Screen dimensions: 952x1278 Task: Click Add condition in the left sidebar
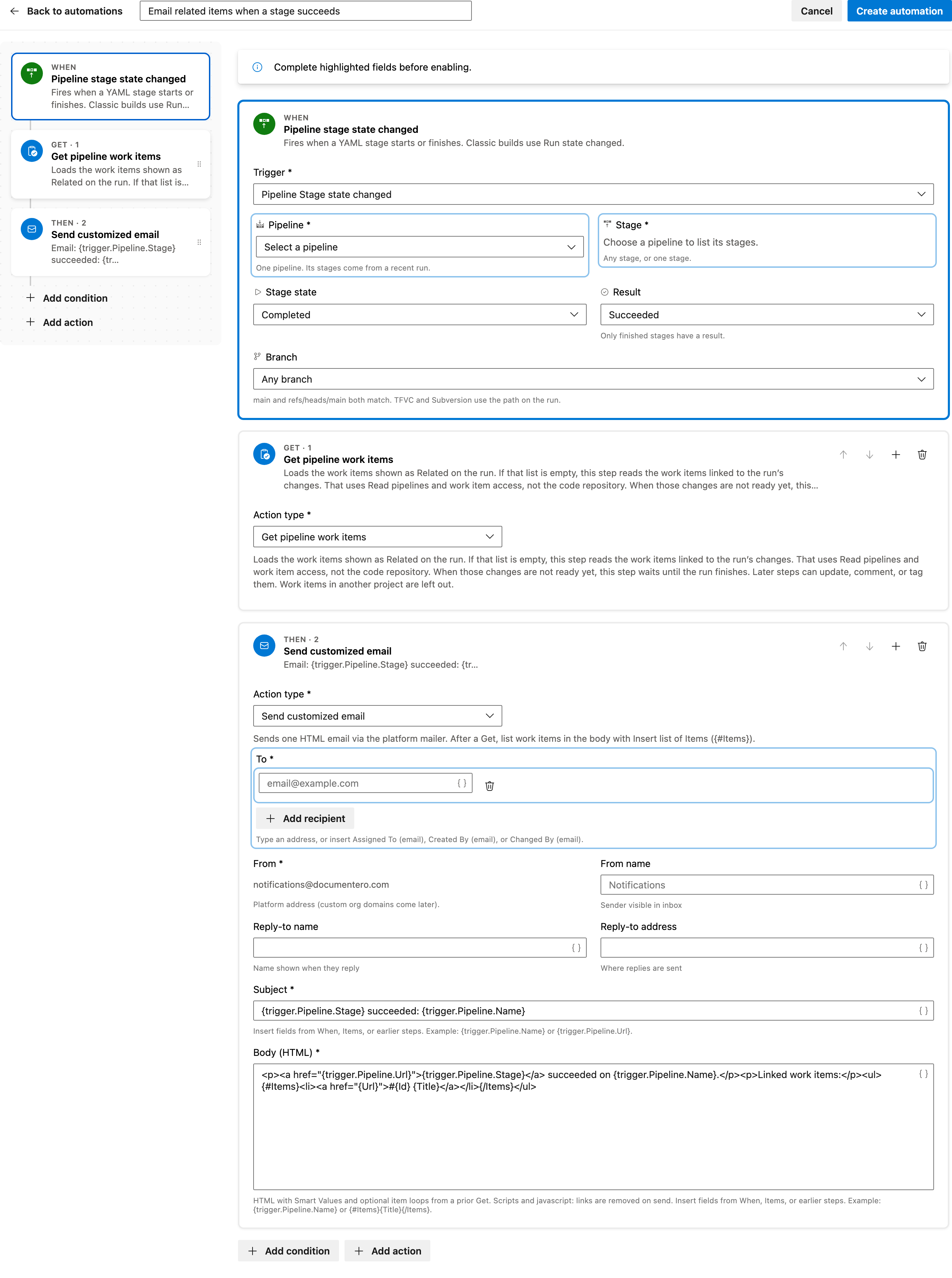tap(67, 298)
